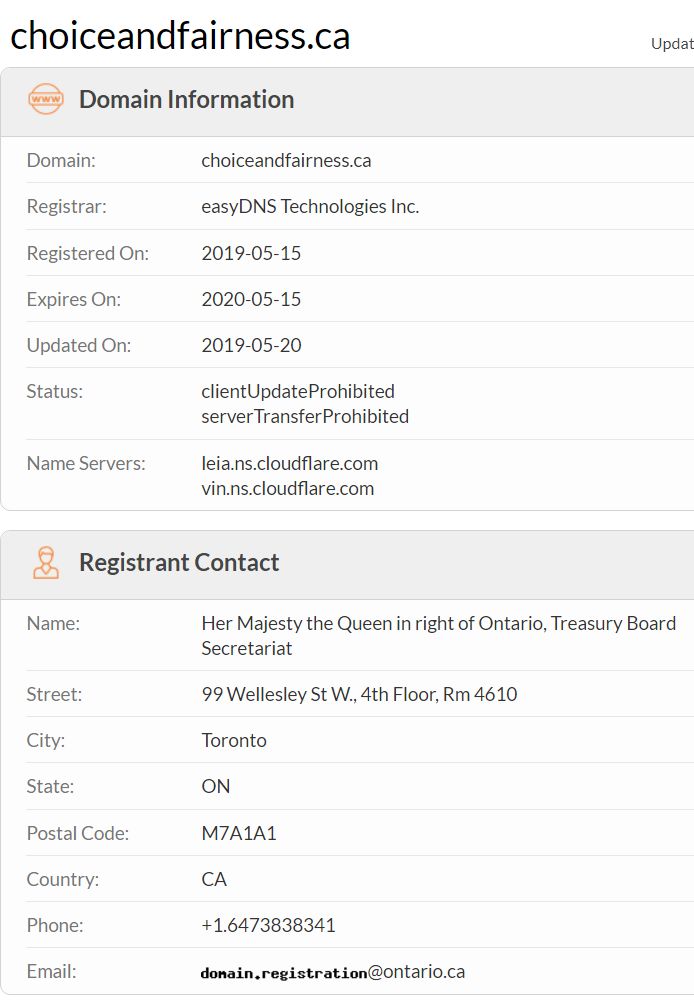
Task: Click the domain.registration@ontario.ca email address
Action: 333,972
